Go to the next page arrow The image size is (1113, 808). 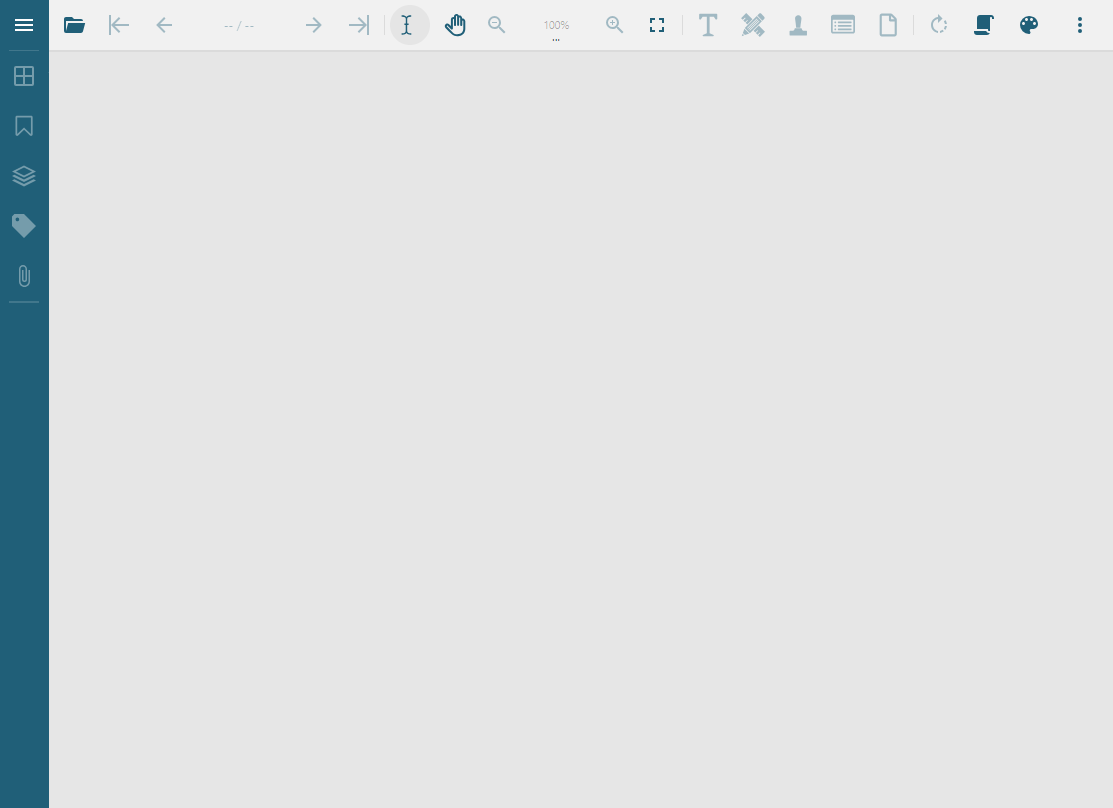click(313, 25)
